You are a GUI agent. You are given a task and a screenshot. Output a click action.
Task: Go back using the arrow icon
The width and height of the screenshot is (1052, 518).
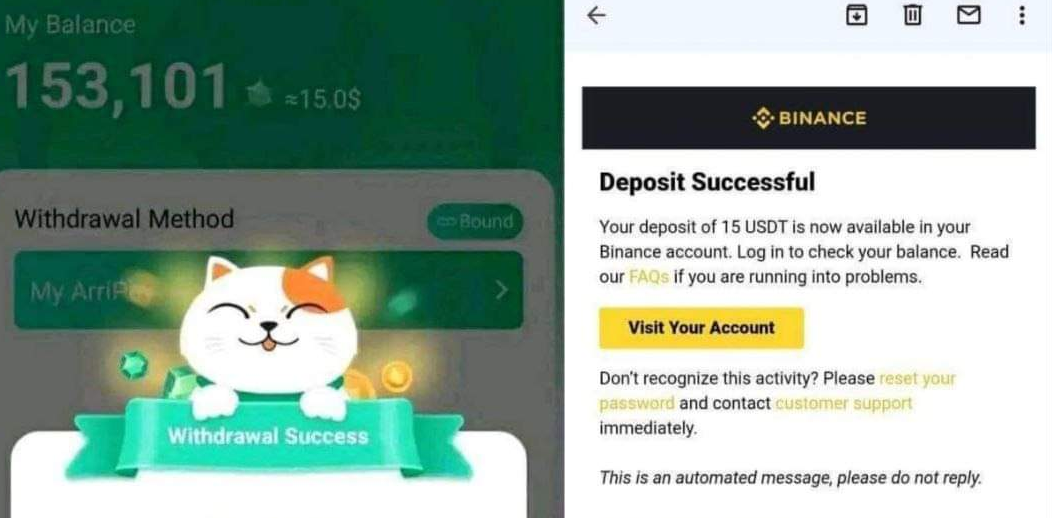(x=596, y=15)
